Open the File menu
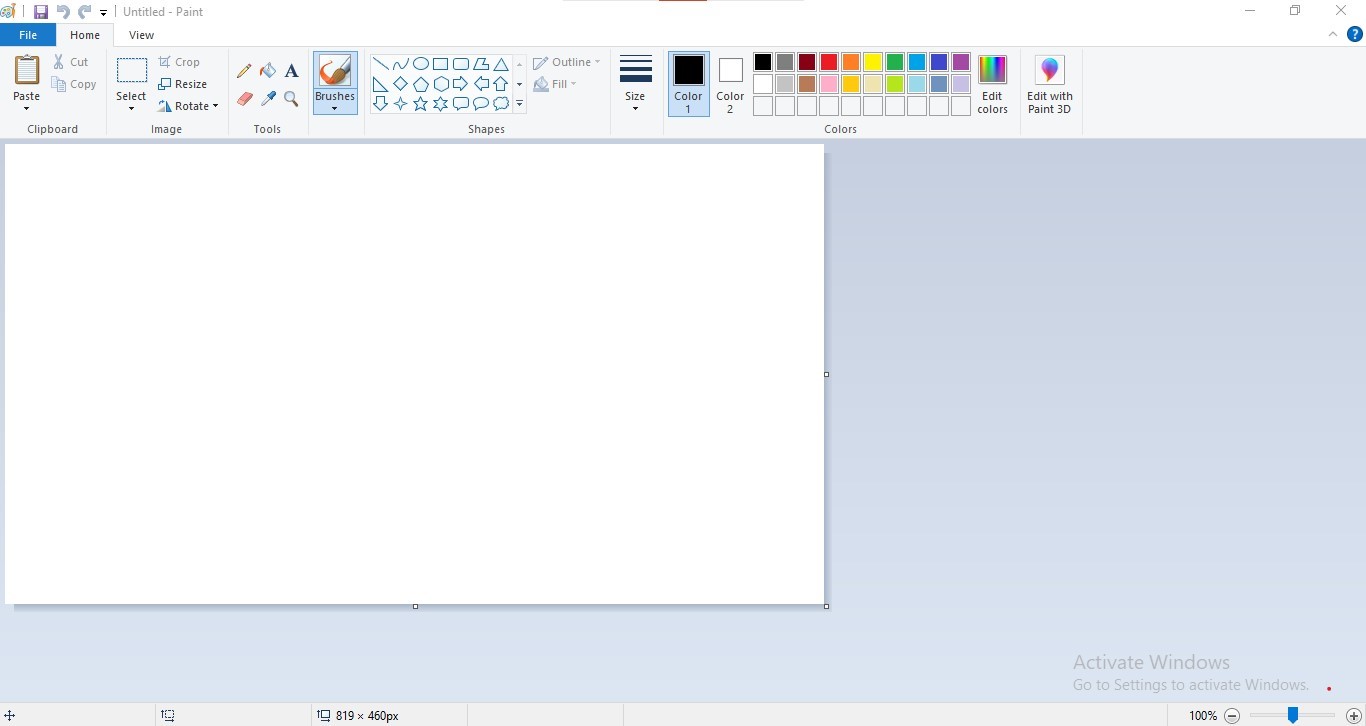 (28, 35)
